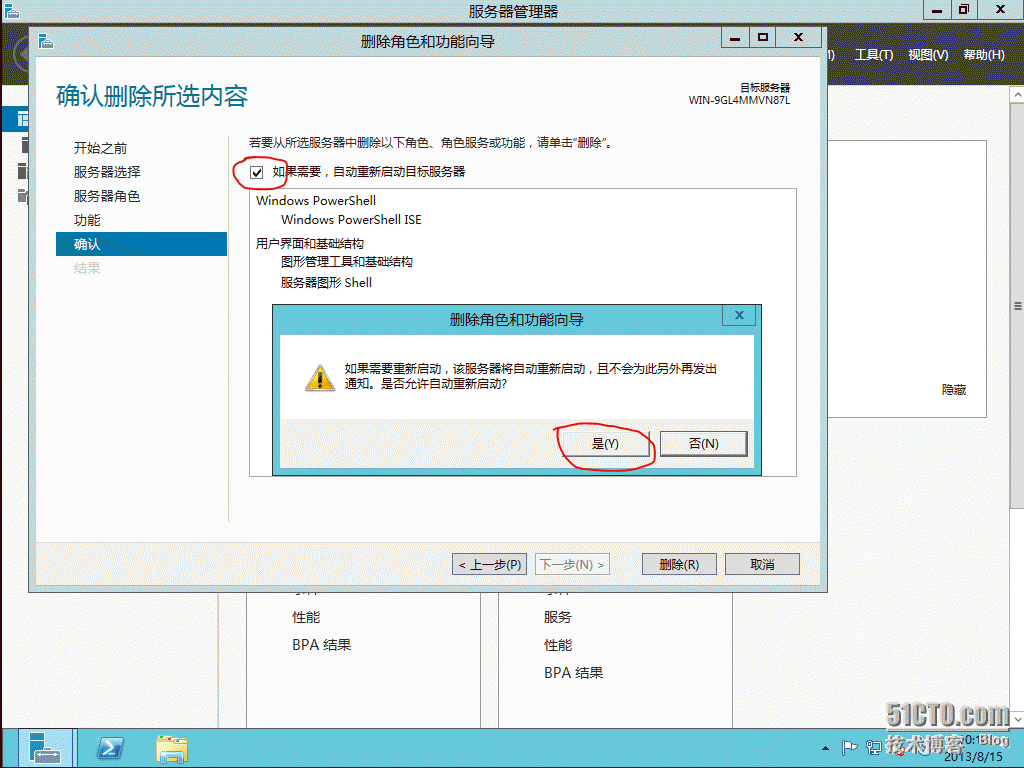The width and height of the screenshot is (1024, 768).
Task: Maximize the removal wizard window
Action: 762,38
